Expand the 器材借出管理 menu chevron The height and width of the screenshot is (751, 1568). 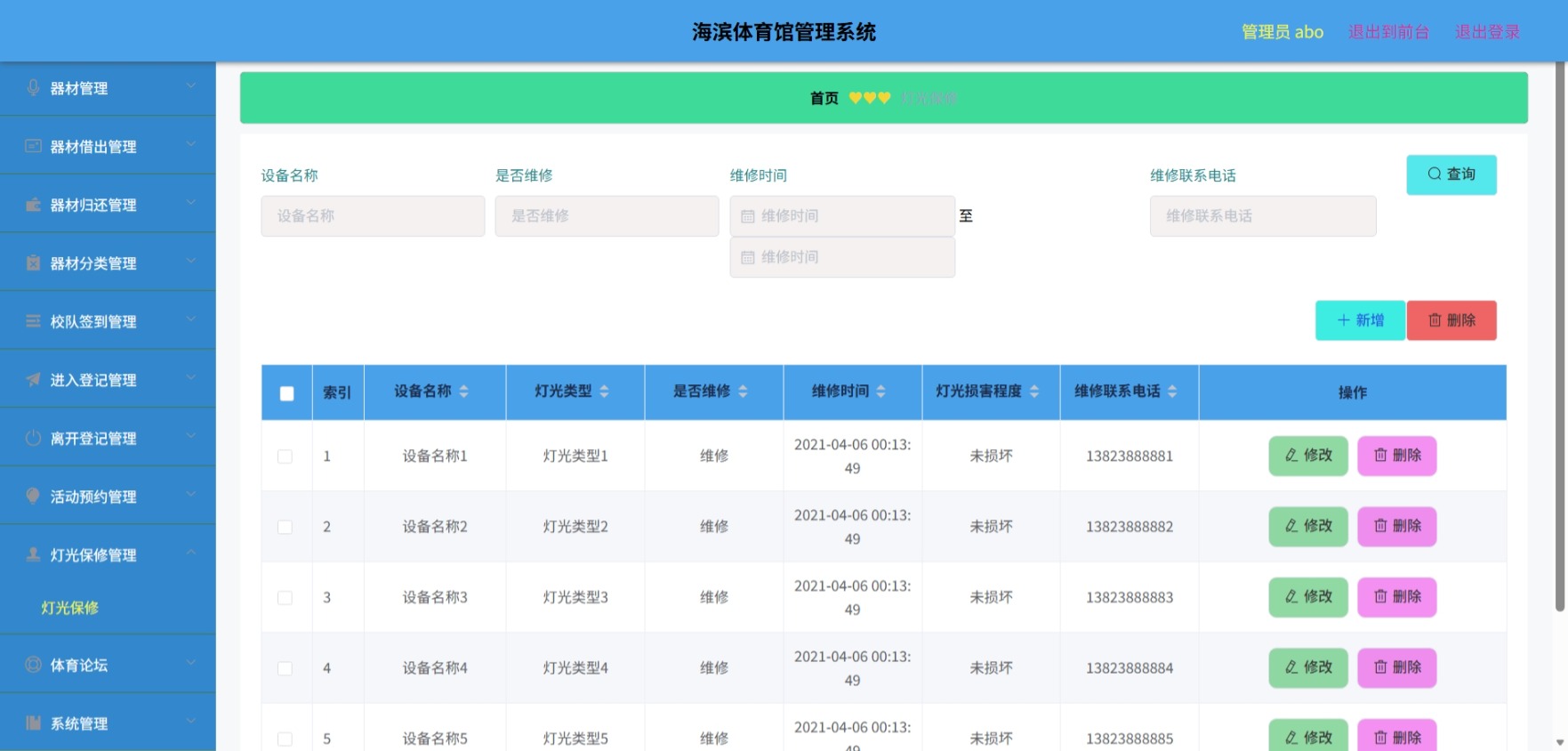point(190,143)
